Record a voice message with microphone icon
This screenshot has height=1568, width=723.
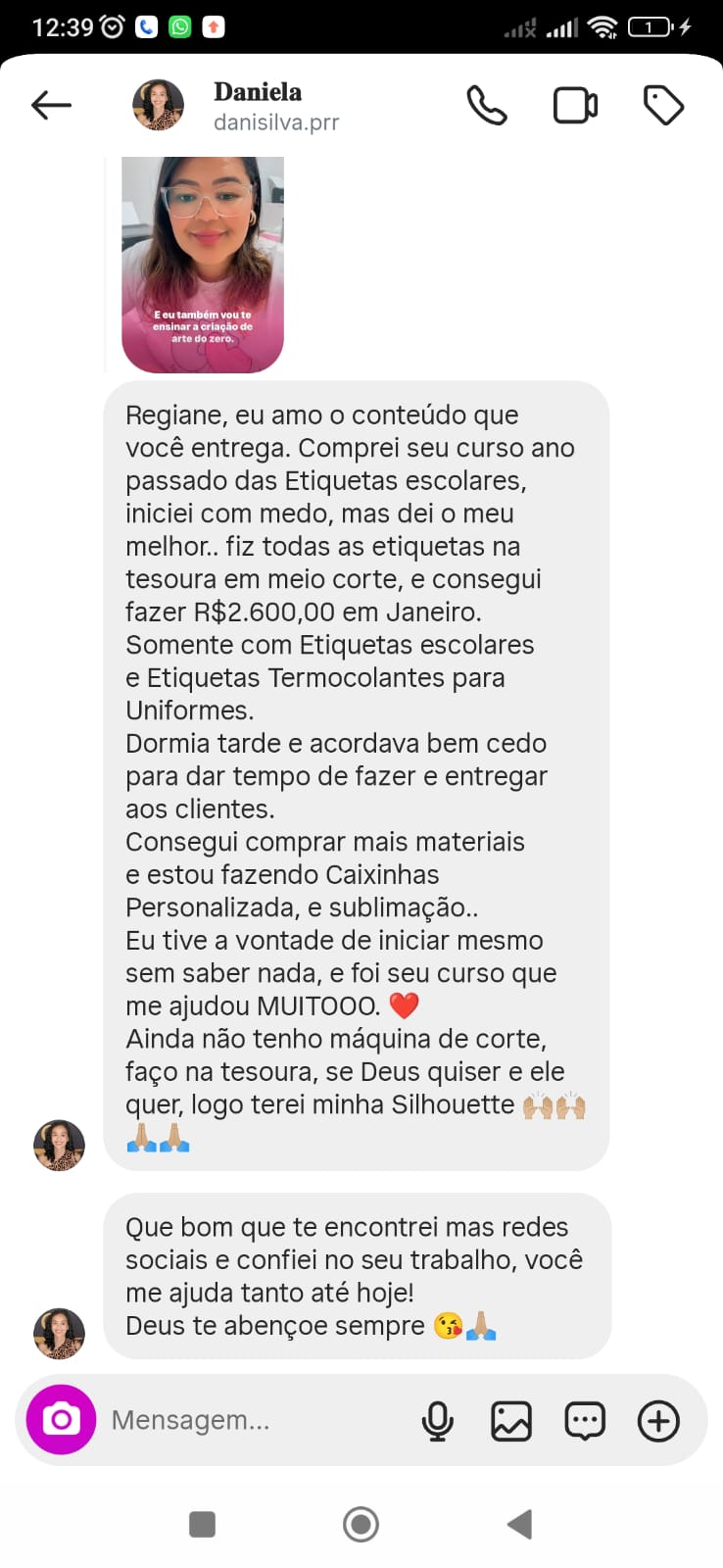[437, 1420]
